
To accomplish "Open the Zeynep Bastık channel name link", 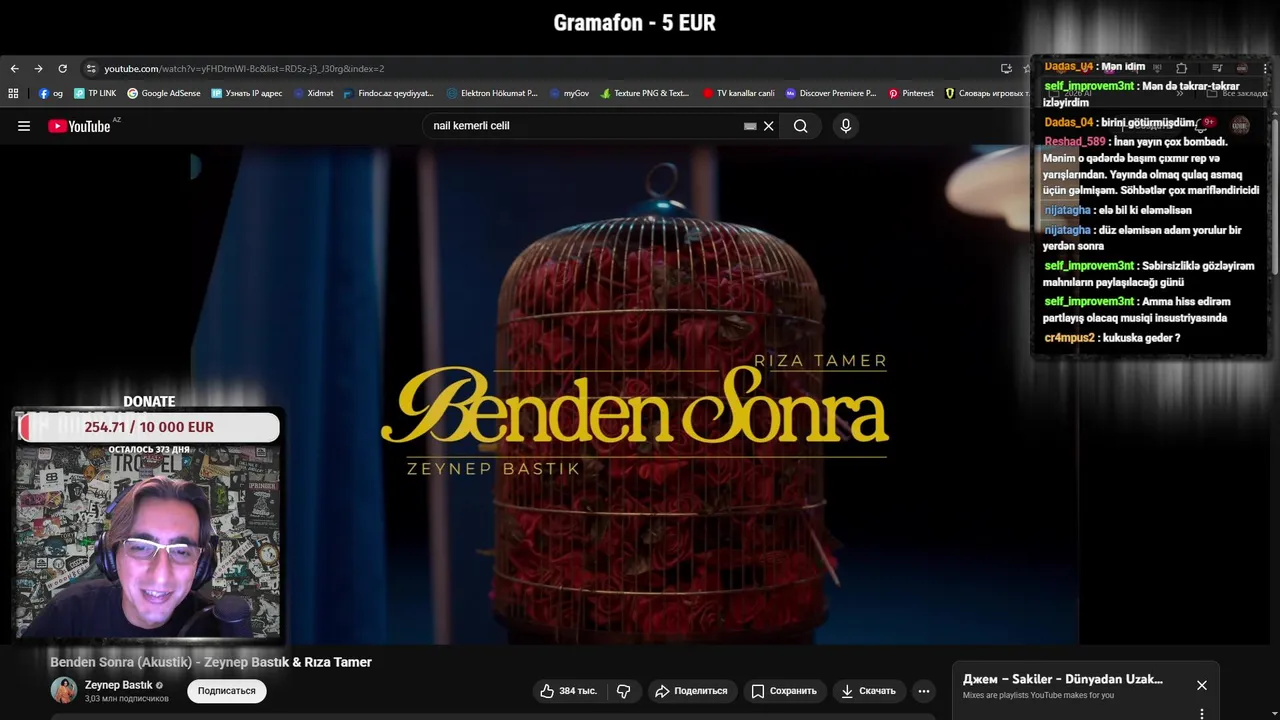I will (x=119, y=685).
